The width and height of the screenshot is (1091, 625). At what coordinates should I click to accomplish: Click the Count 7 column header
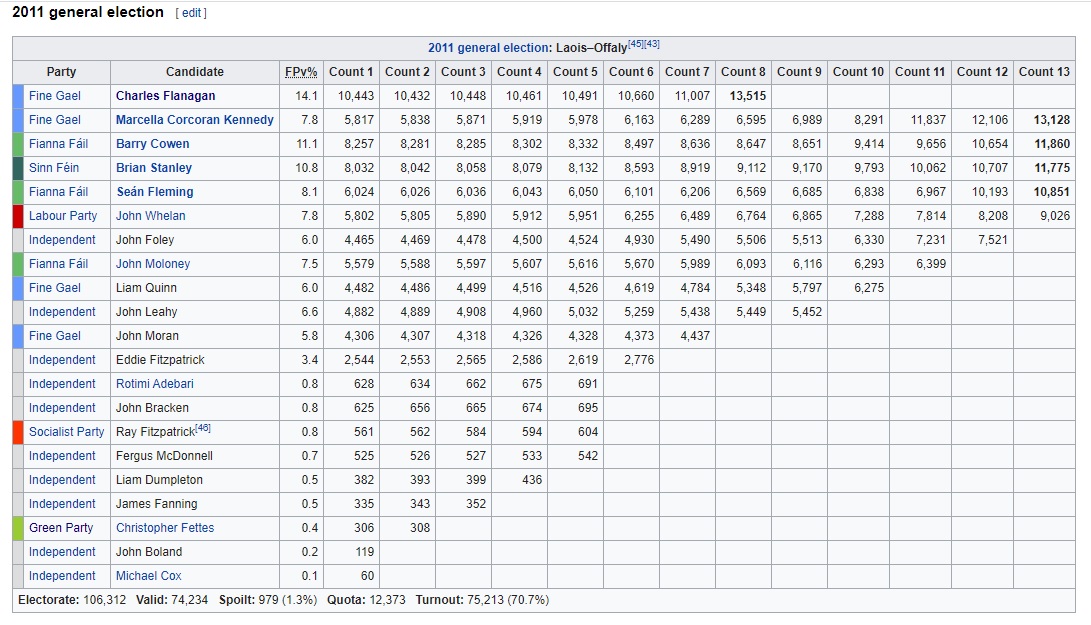(687, 72)
